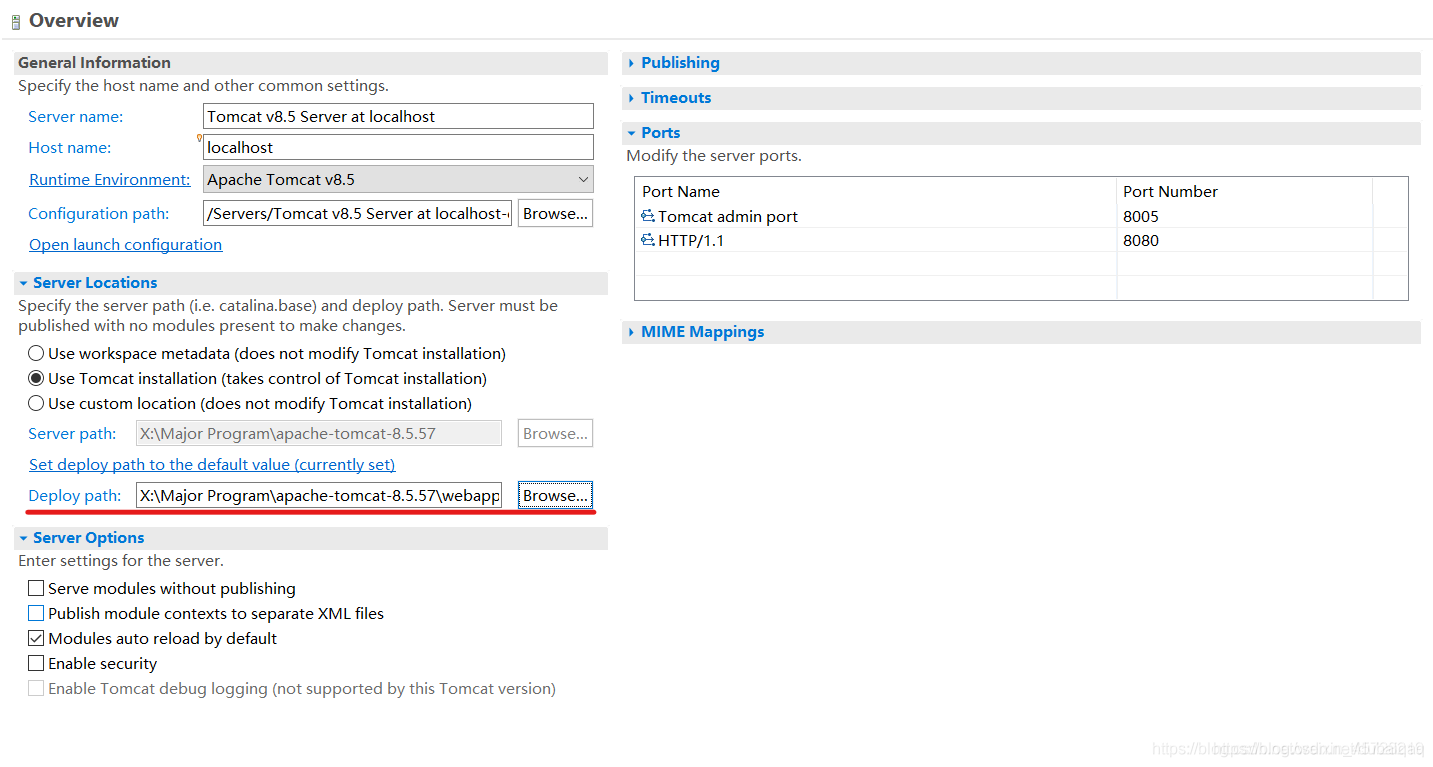Click the Deploy path text field

click(319, 495)
